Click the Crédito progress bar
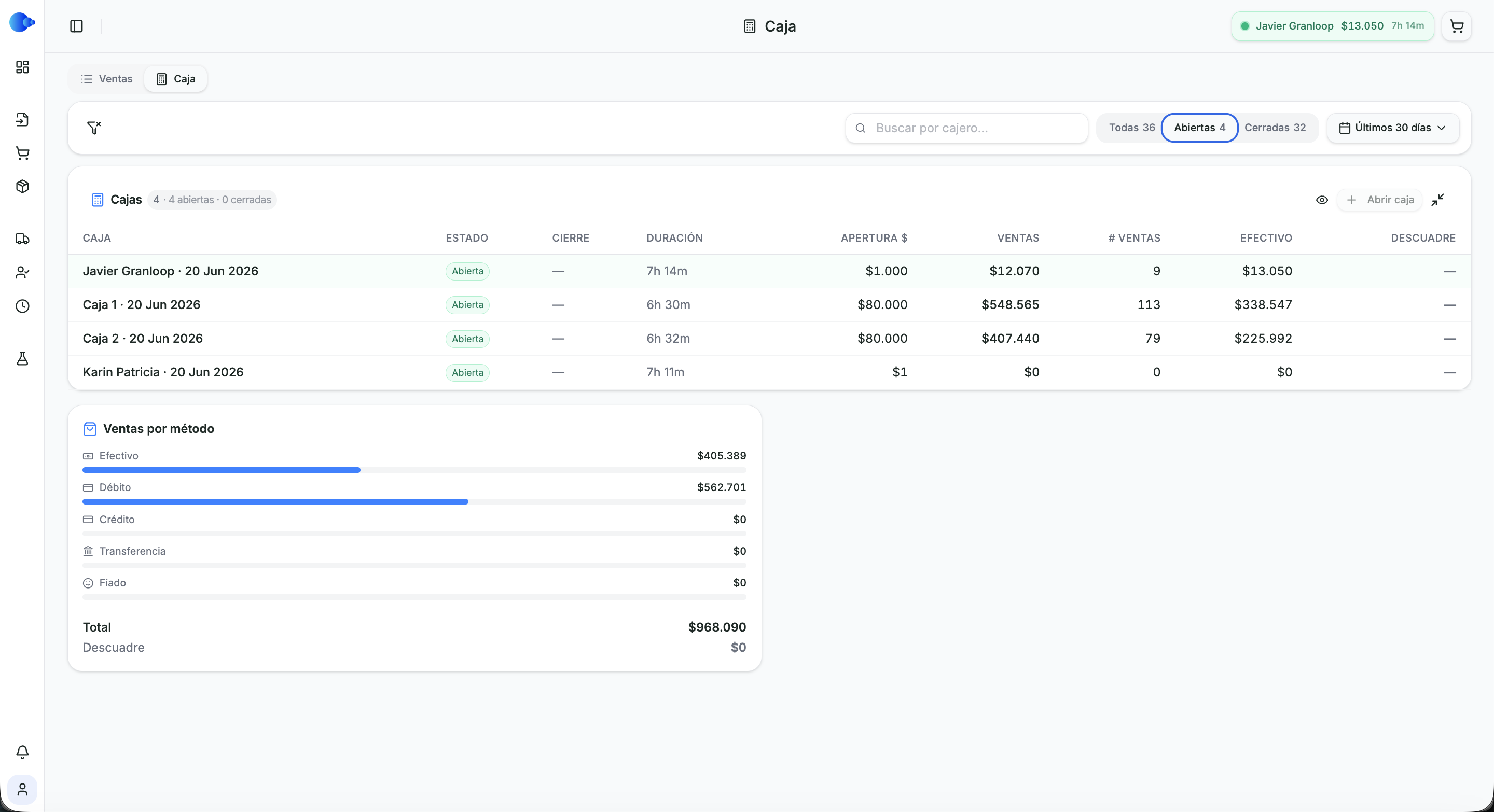Screen dimensions: 1494x812 pyautogui.click(x=414, y=533)
